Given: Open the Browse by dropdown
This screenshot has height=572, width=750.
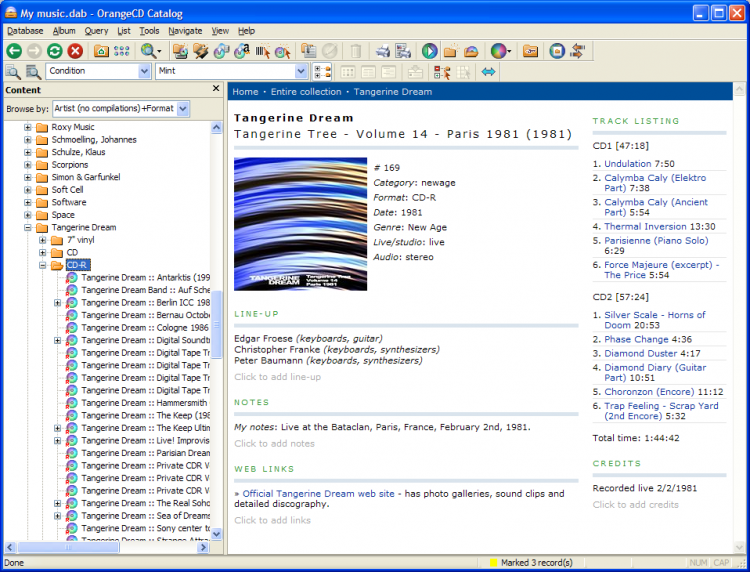Looking at the screenshot, I should pyautogui.click(x=183, y=108).
